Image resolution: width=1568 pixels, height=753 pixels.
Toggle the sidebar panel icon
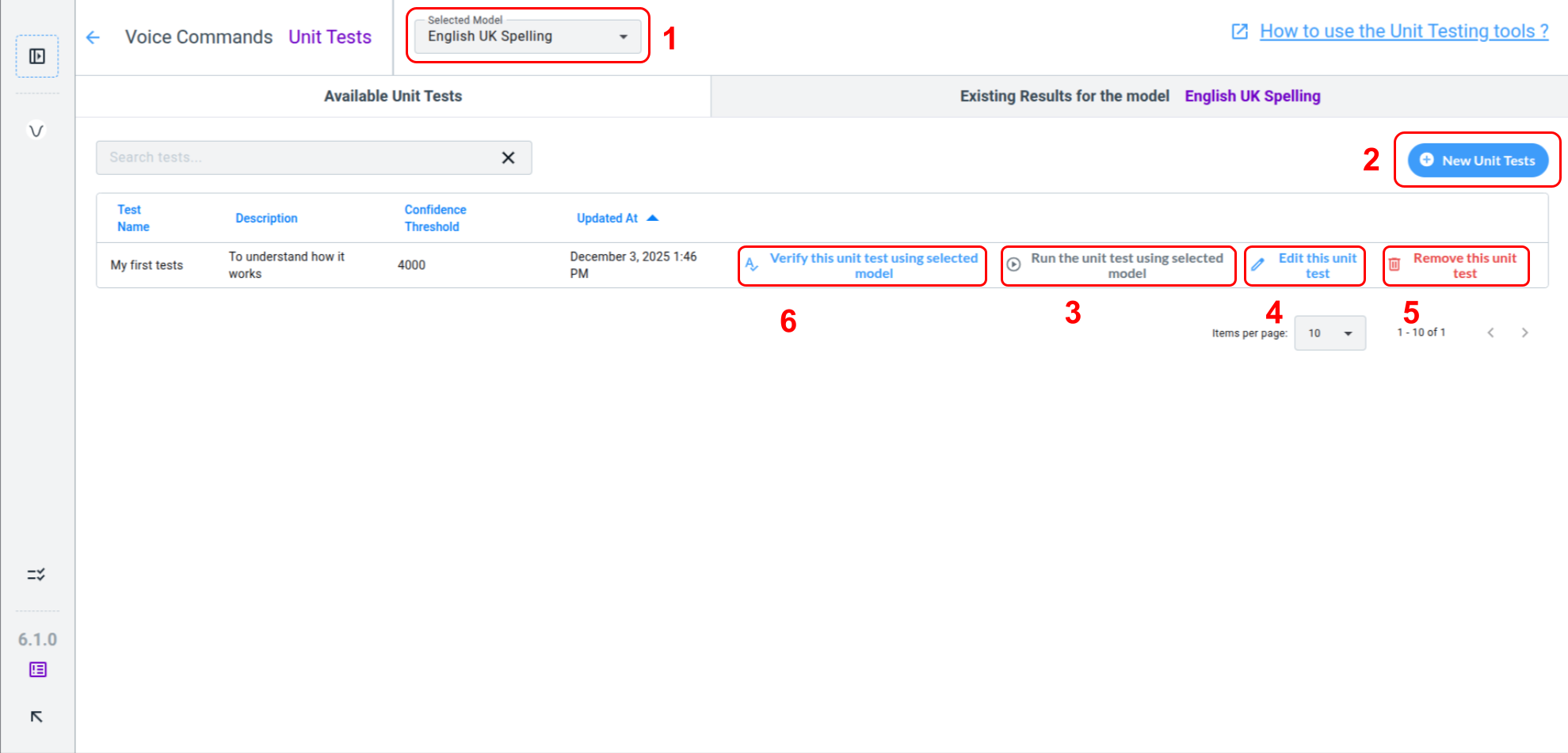click(x=37, y=56)
